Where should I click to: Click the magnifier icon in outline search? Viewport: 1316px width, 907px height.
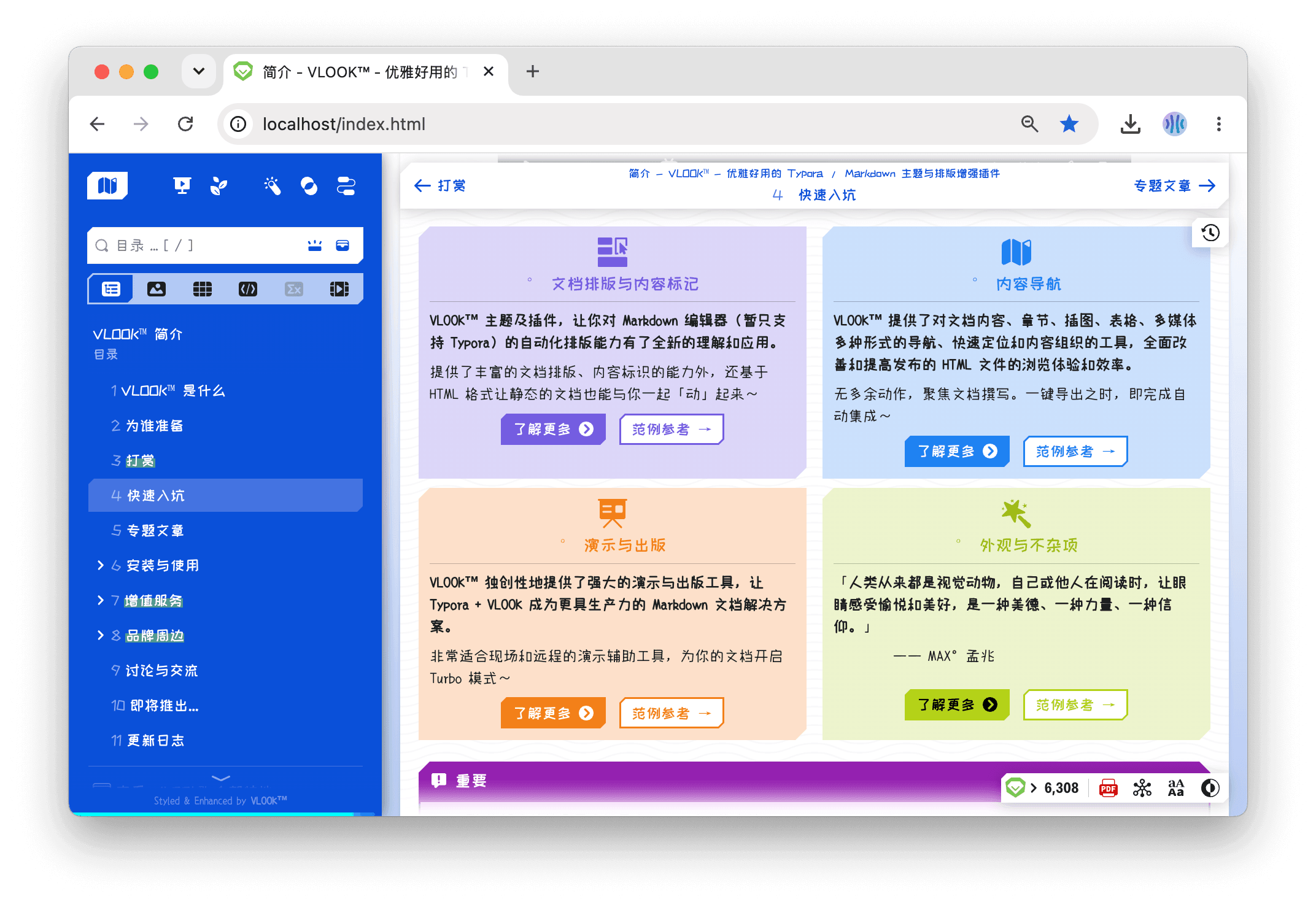102,245
